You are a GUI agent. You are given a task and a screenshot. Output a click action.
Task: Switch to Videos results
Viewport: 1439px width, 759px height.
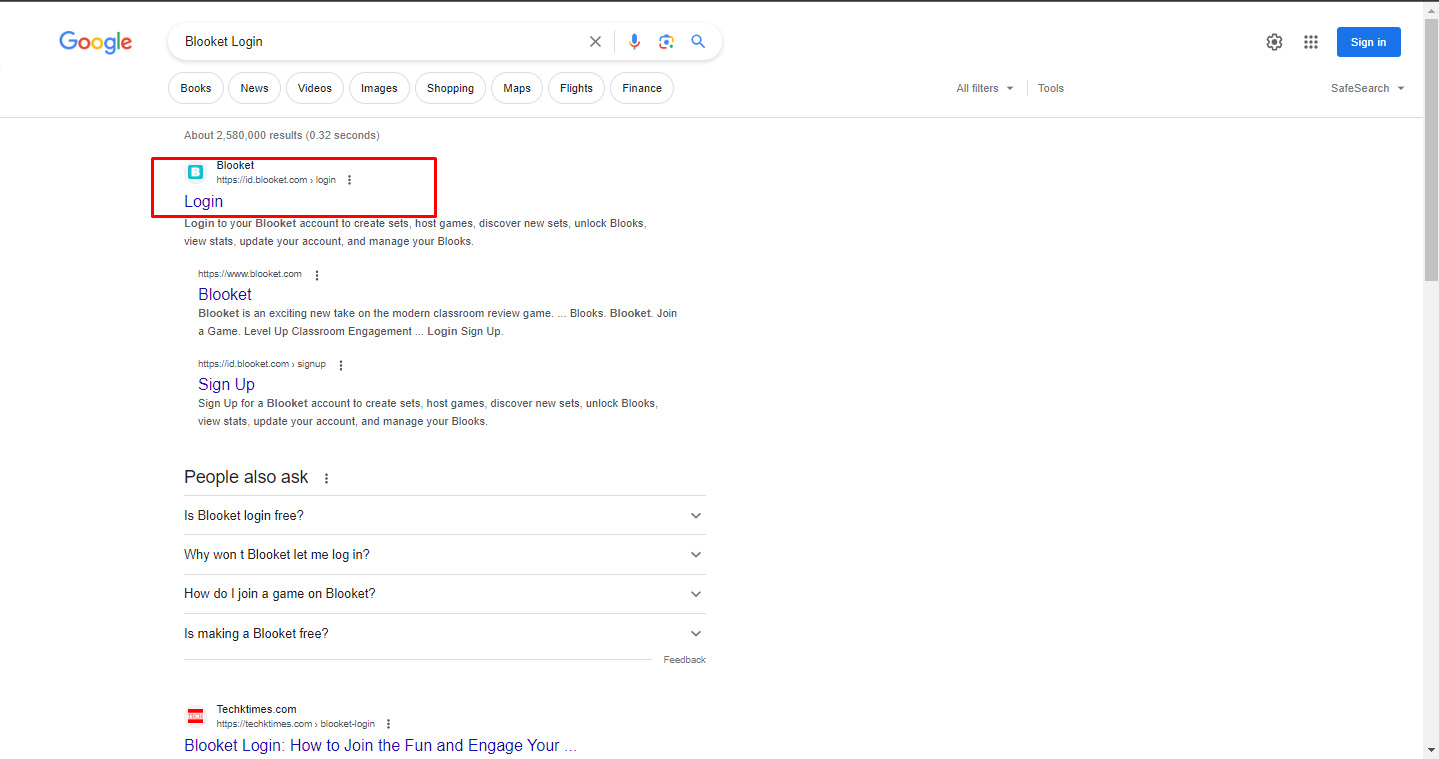point(315,88)
